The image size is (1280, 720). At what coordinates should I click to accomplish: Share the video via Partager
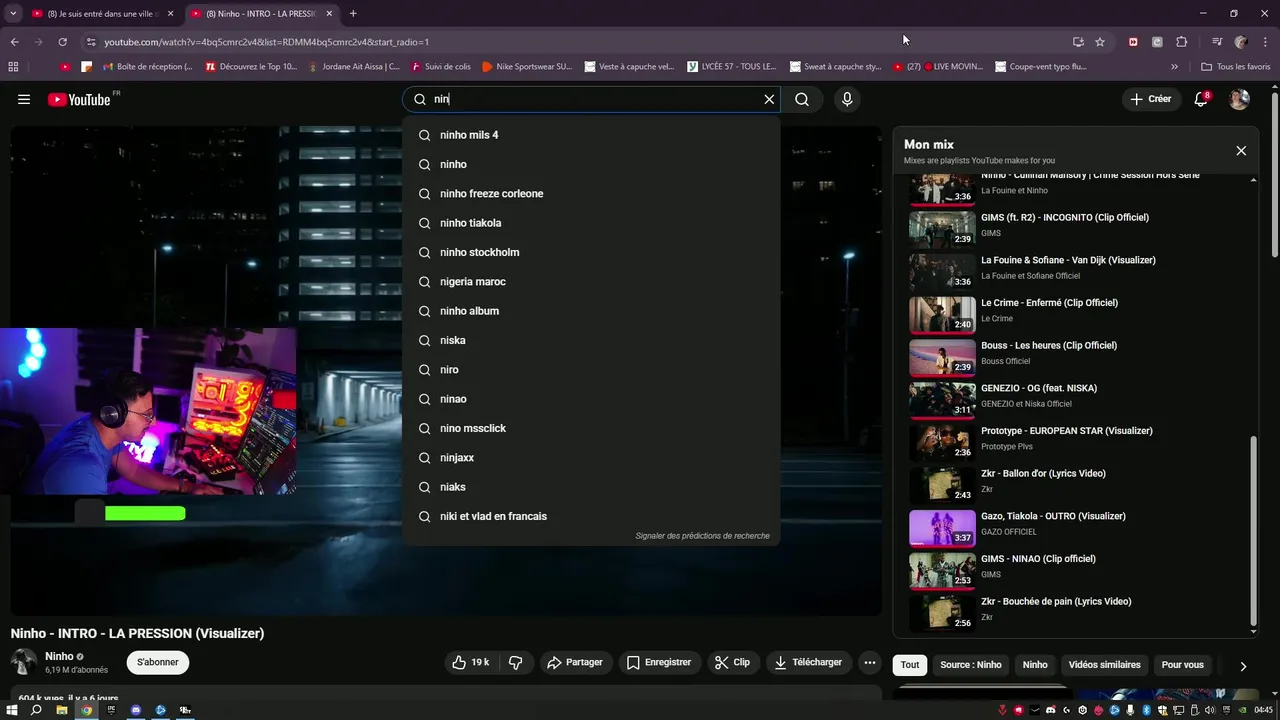pyautogui.click(x=575, y=662)
